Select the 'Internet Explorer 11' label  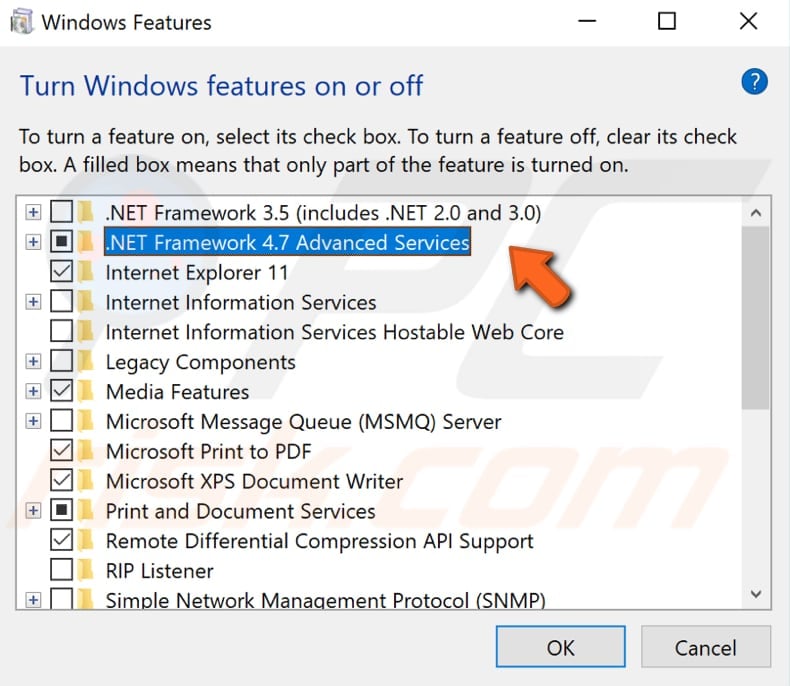click(197, 272)
